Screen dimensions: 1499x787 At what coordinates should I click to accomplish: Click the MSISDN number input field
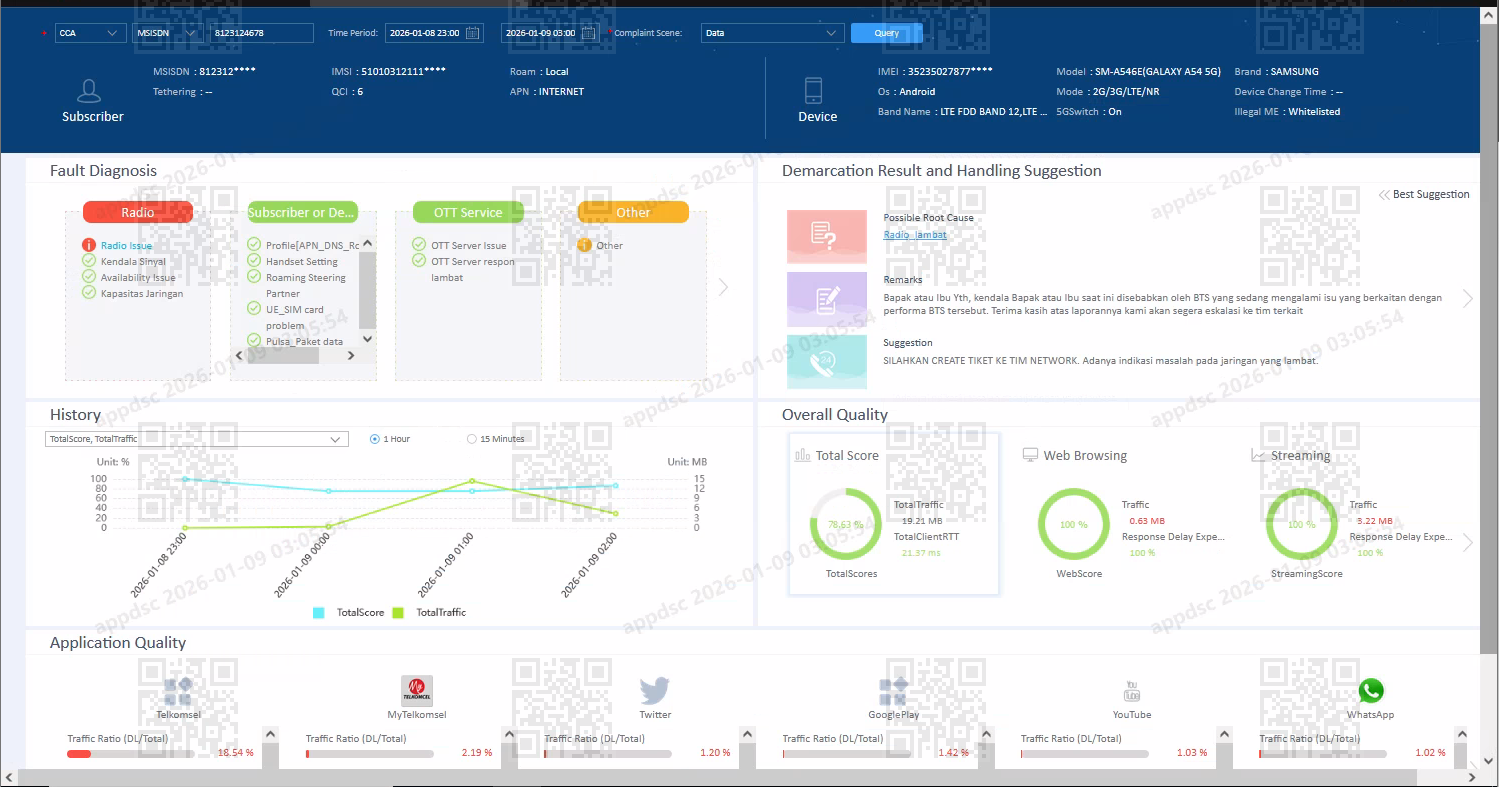[261, 33]
